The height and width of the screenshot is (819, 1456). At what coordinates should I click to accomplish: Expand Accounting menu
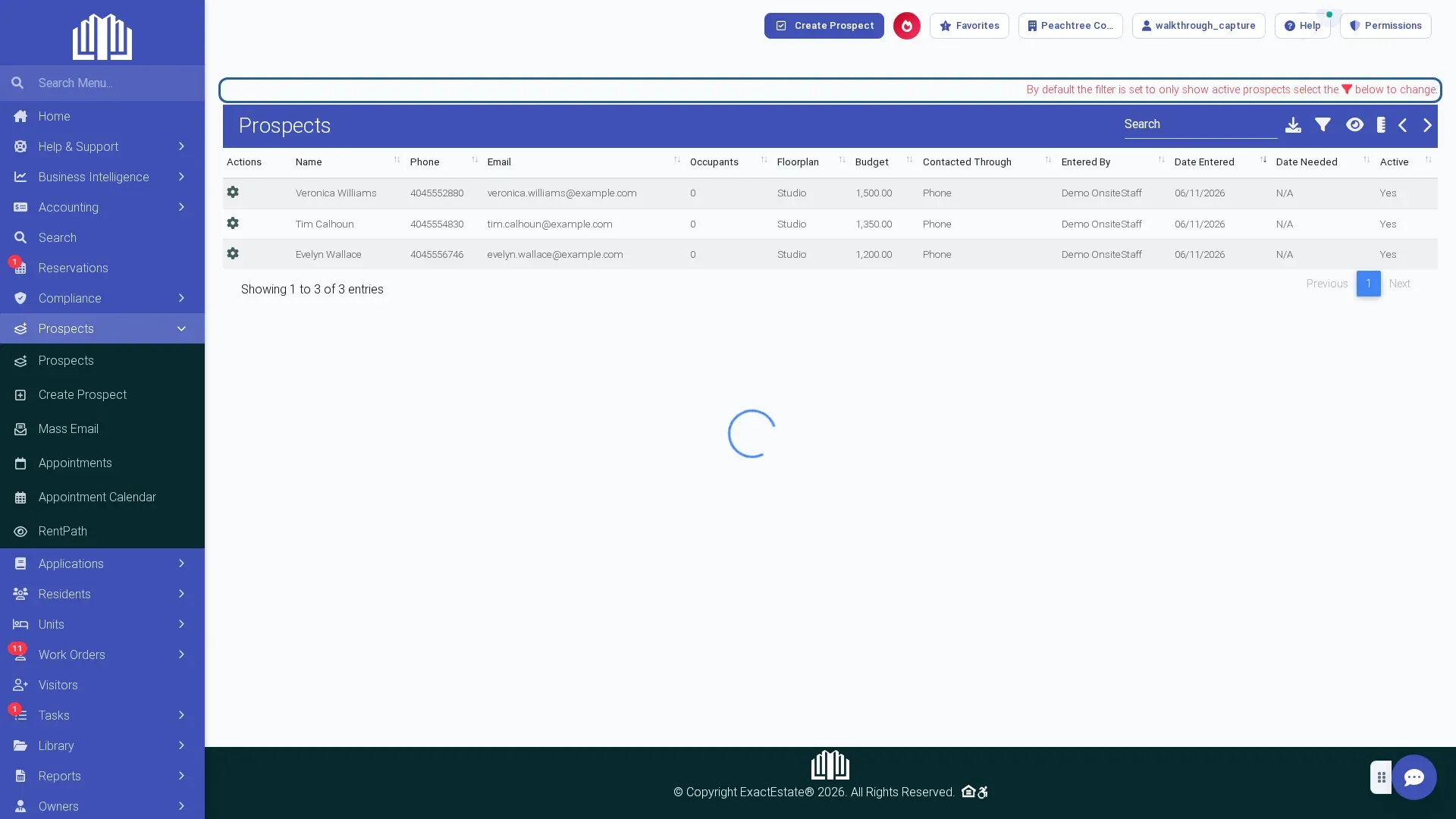(102, 207)
